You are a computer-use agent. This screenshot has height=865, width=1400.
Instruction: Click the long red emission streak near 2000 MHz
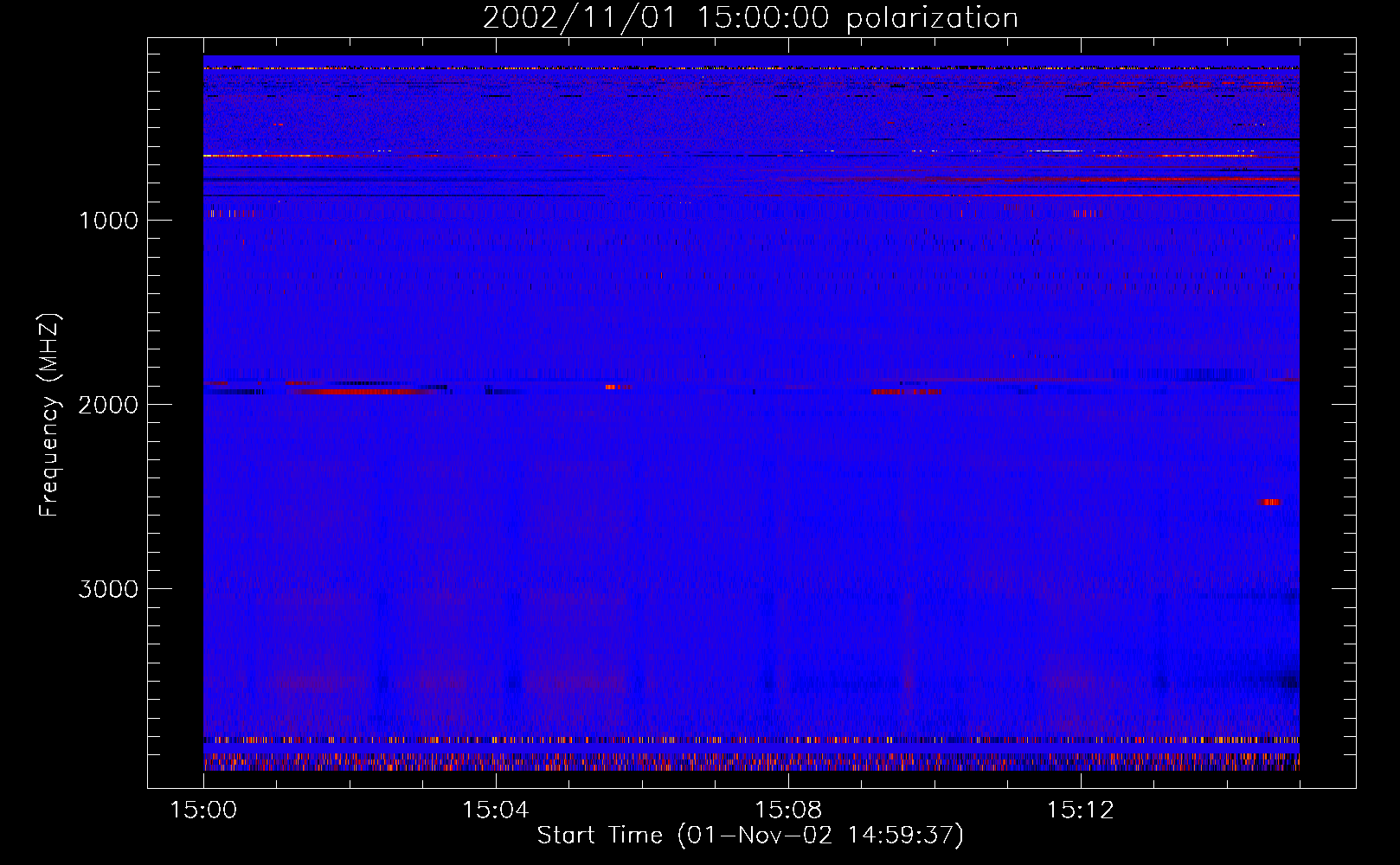363,391
